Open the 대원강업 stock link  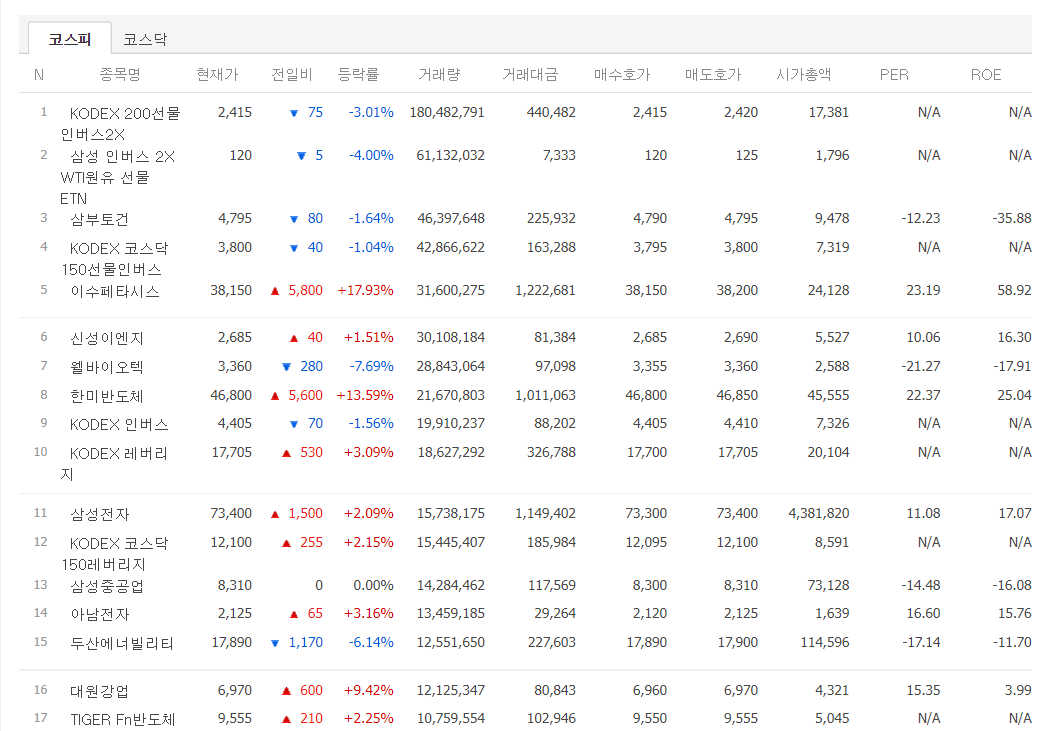(x=99, y=691)
